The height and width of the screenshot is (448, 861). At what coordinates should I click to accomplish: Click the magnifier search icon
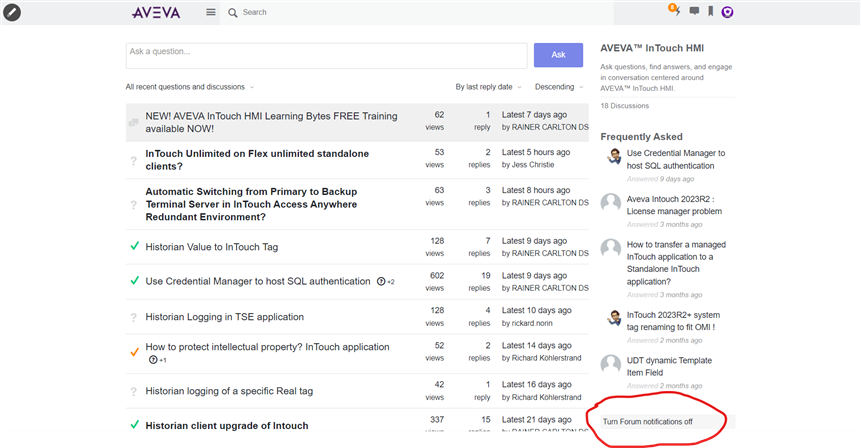pos(233,13)
